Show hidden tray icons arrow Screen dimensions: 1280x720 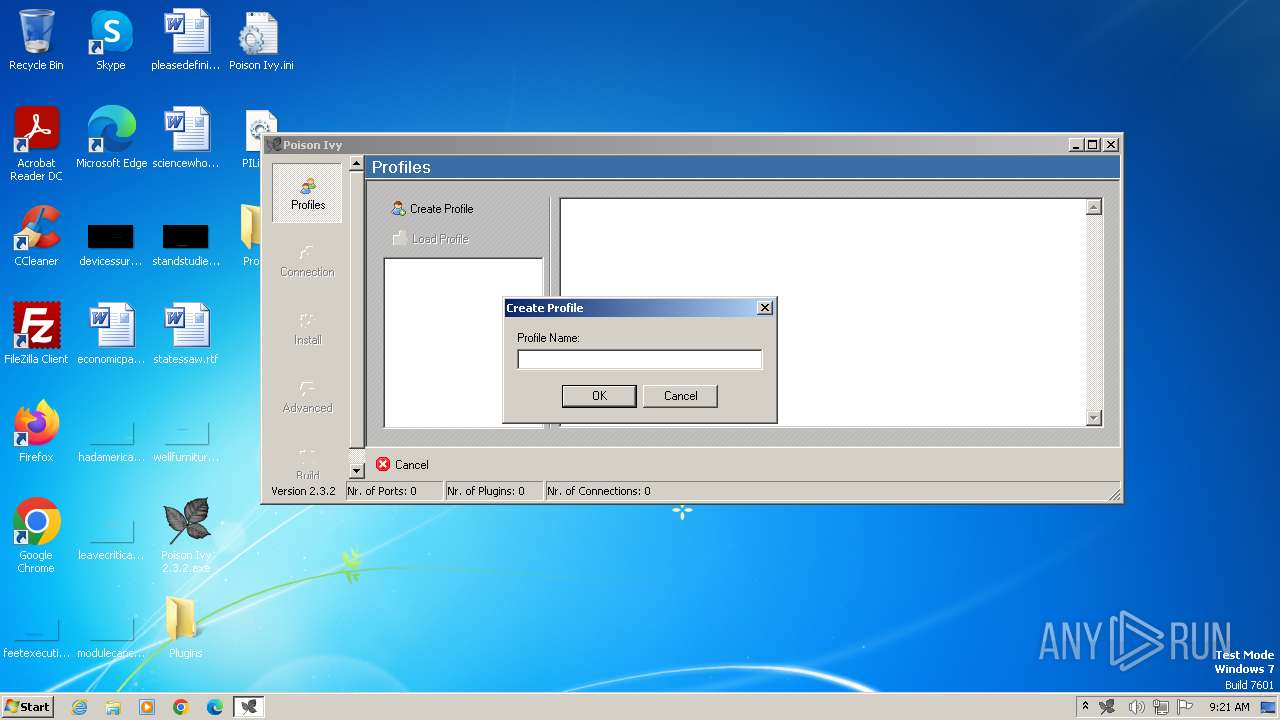(x=1085, y=707)
